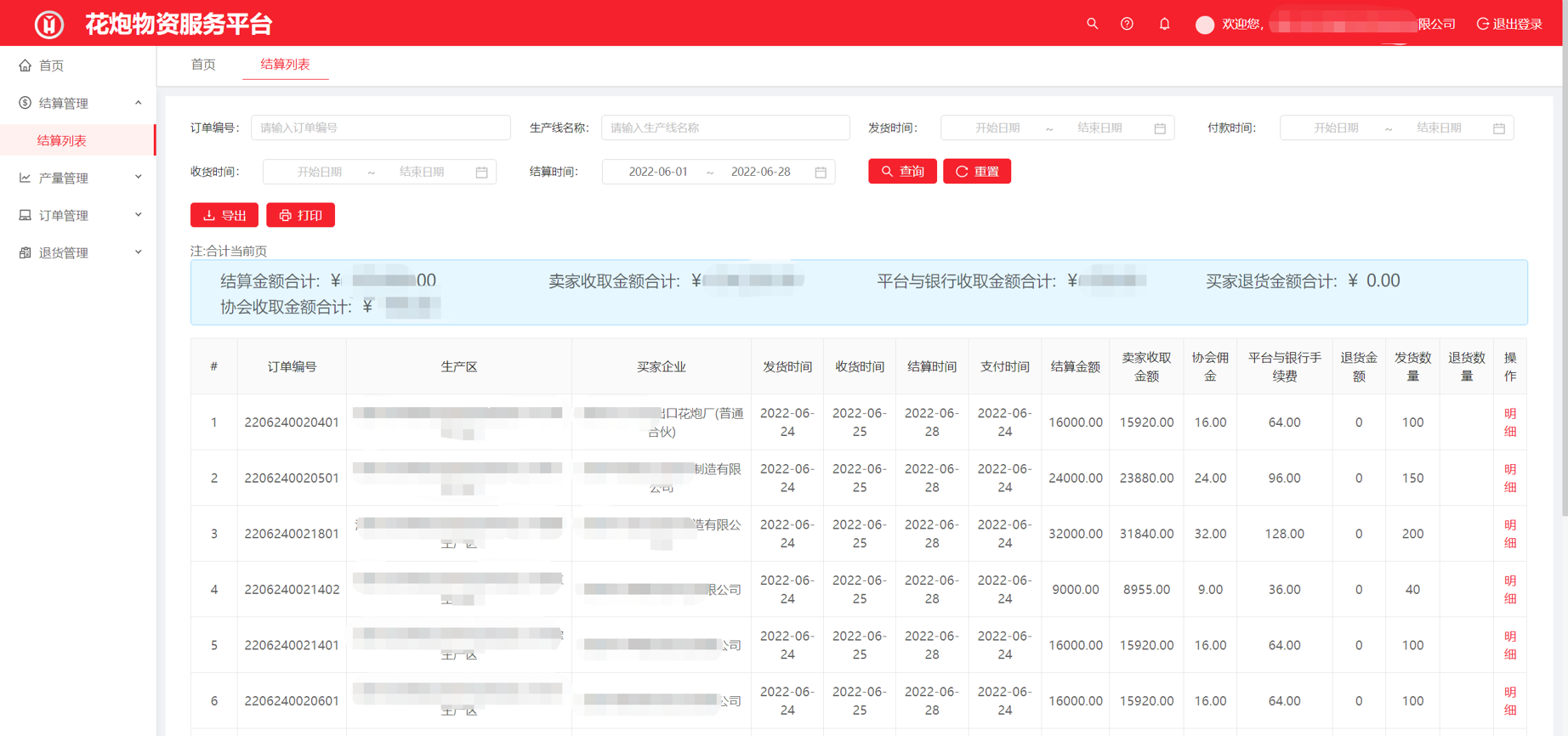Click 付款时间 calendar icon
This screenshot has height=736, width=1568.
pos(1499,128)
